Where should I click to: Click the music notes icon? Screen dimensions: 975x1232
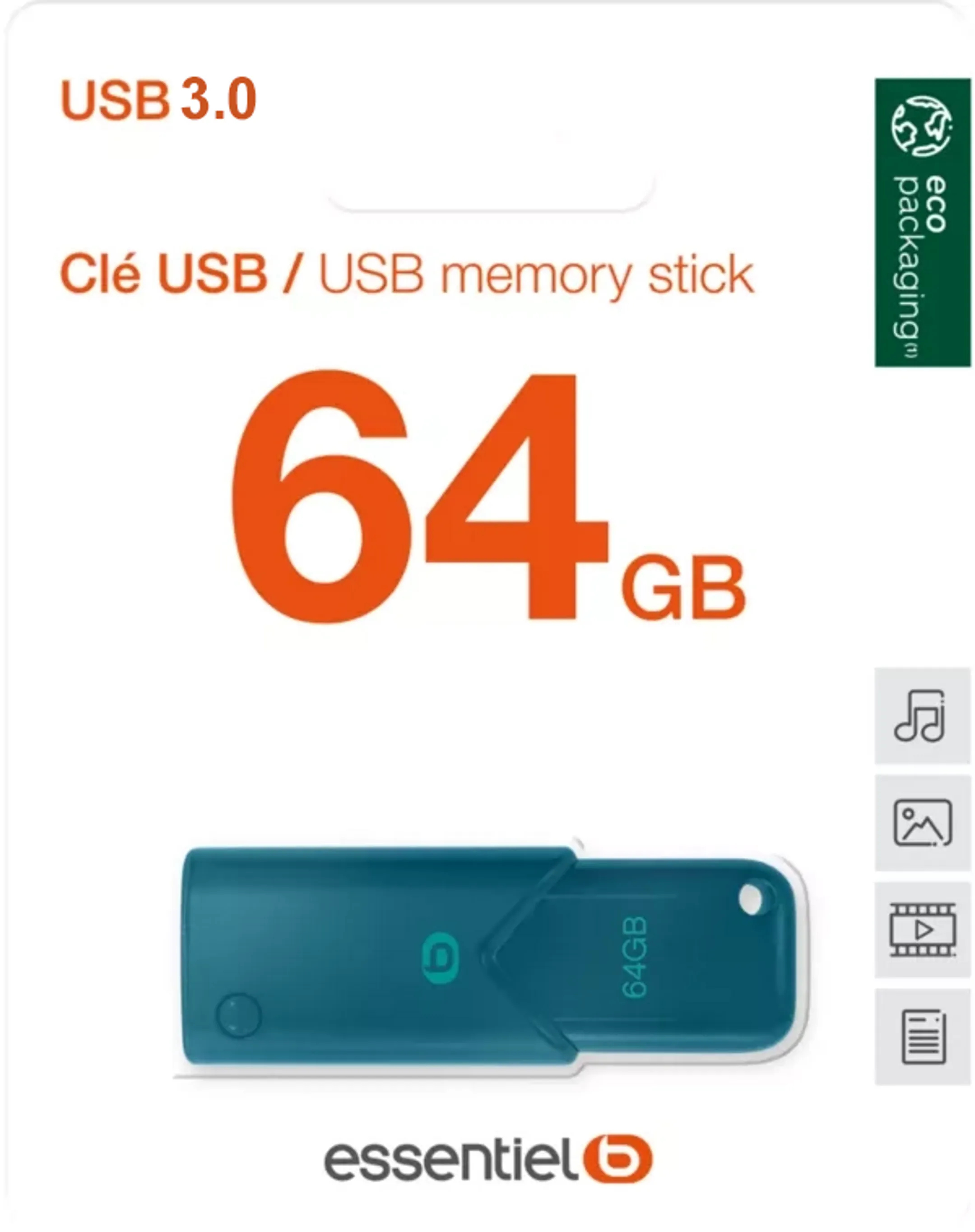920,716
